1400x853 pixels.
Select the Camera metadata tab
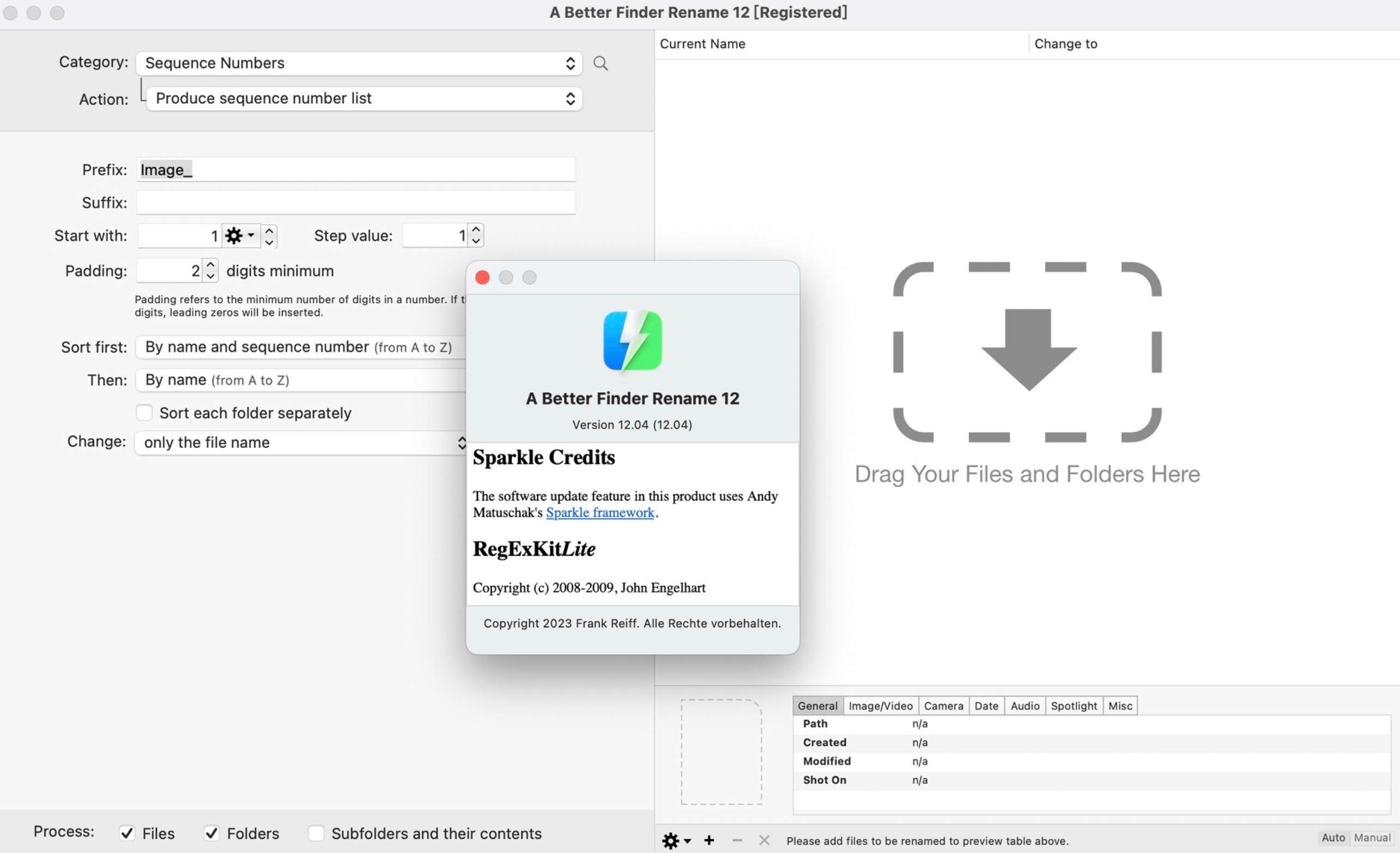pos(943,705)
